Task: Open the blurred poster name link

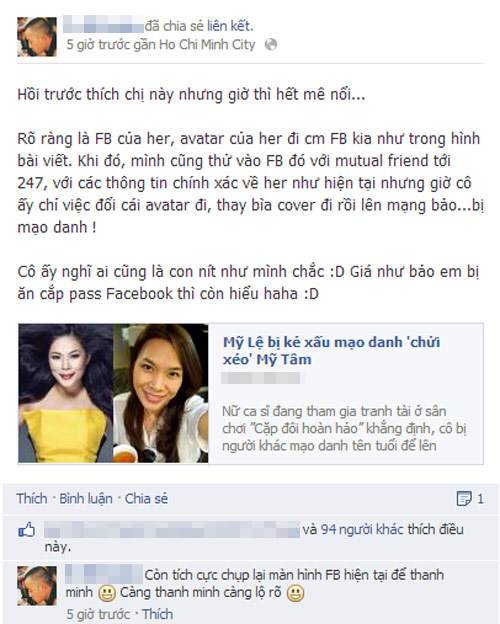Action: coord(104,25)
